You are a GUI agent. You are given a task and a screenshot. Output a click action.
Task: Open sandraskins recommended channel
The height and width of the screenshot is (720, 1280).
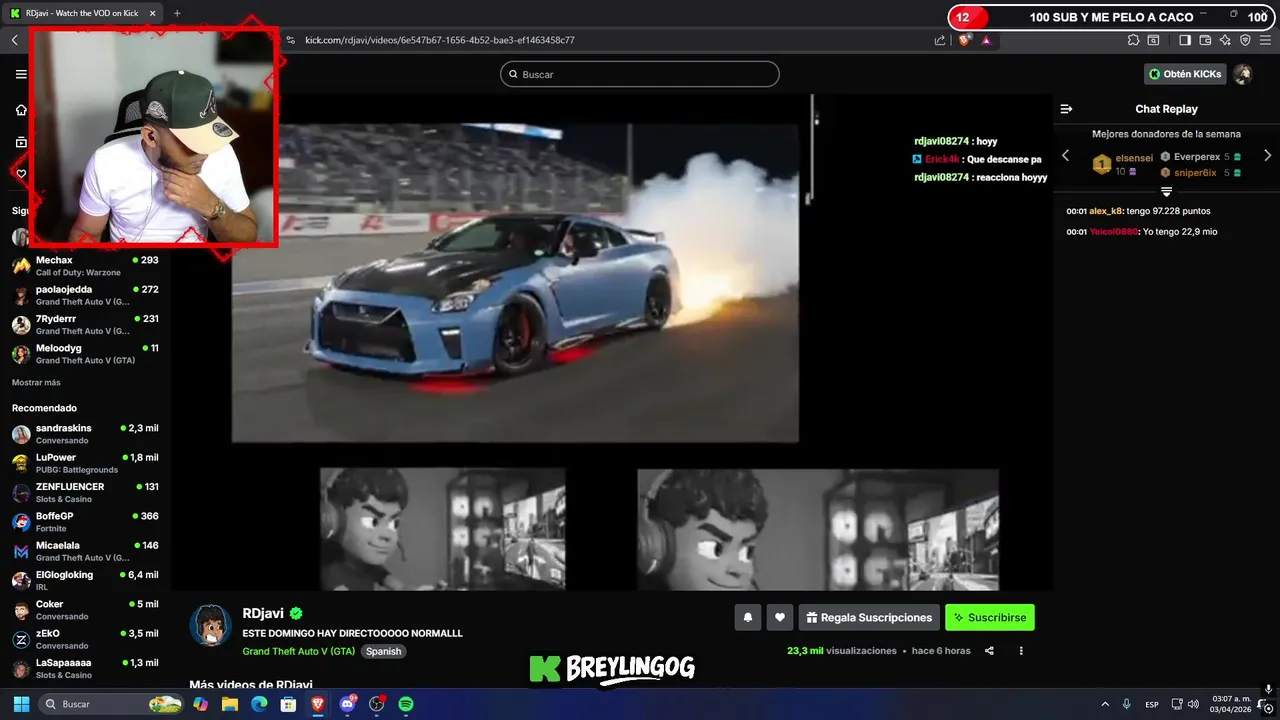(x=85, y=434)
